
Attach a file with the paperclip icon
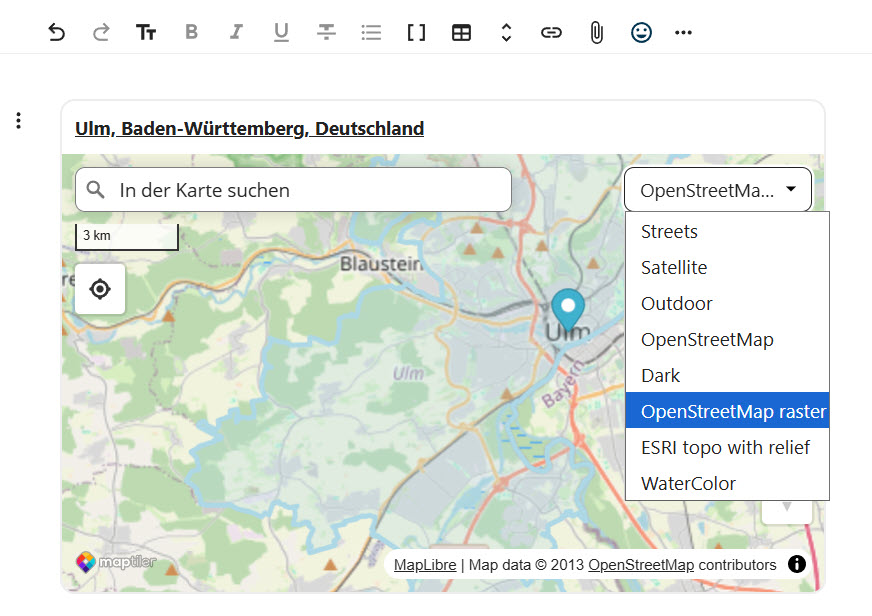click(x=596, y=32)
